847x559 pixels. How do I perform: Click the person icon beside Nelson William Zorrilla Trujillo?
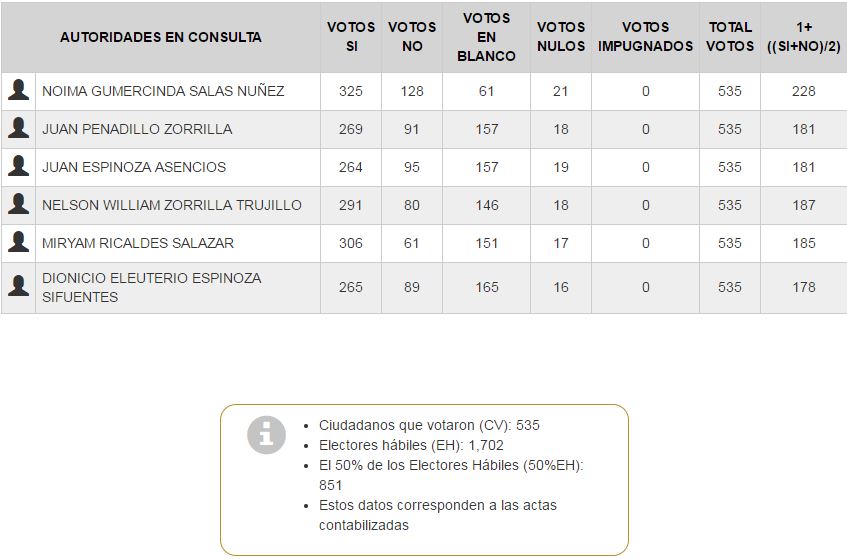(x=18, y=205)
